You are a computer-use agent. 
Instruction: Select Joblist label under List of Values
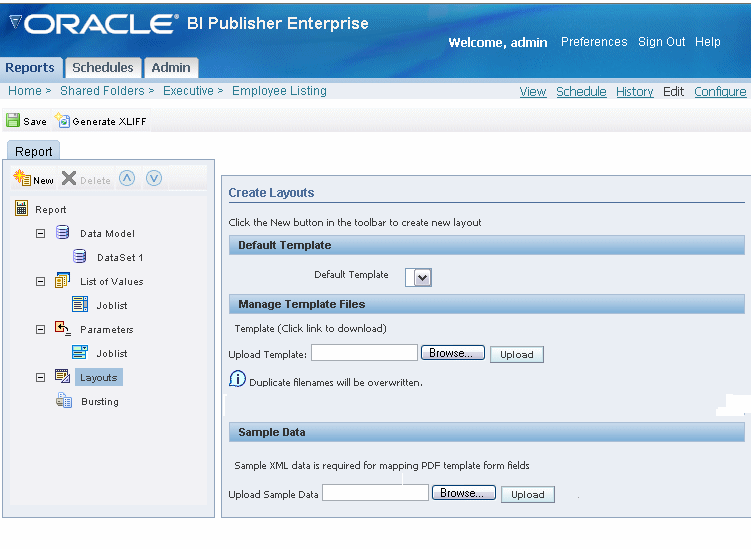112,306
